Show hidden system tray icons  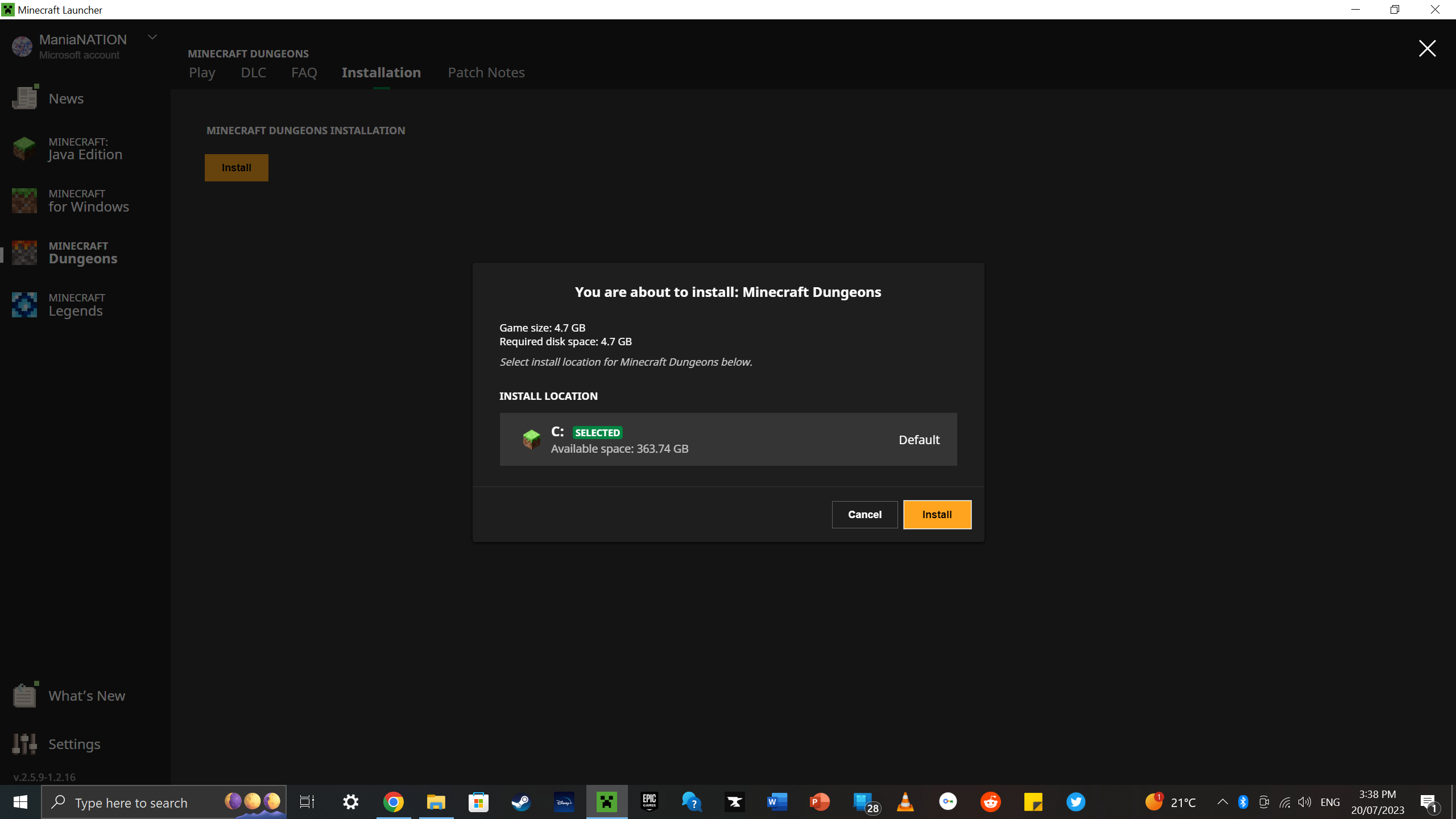pyautogui.click(x=1222, y=802)
